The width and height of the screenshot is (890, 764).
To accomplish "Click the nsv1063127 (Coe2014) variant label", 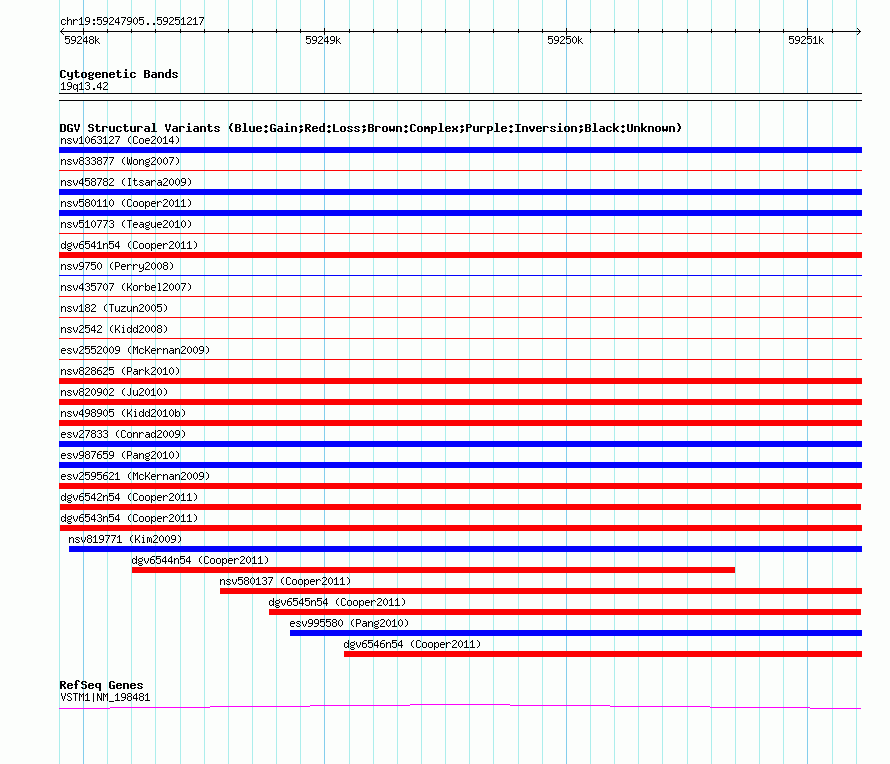I will coord(120,140).
